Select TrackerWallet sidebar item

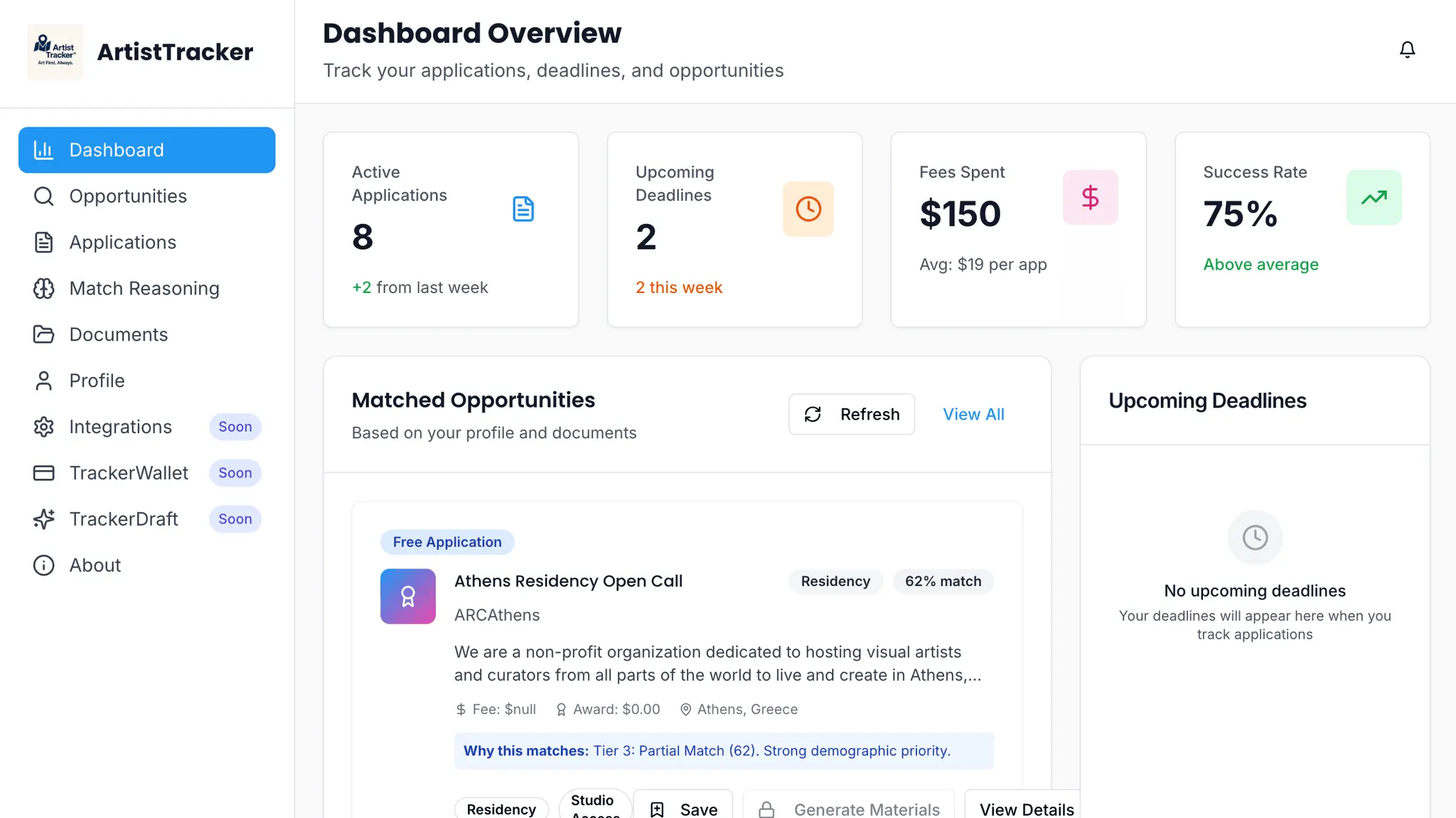(x=147, y=473)
